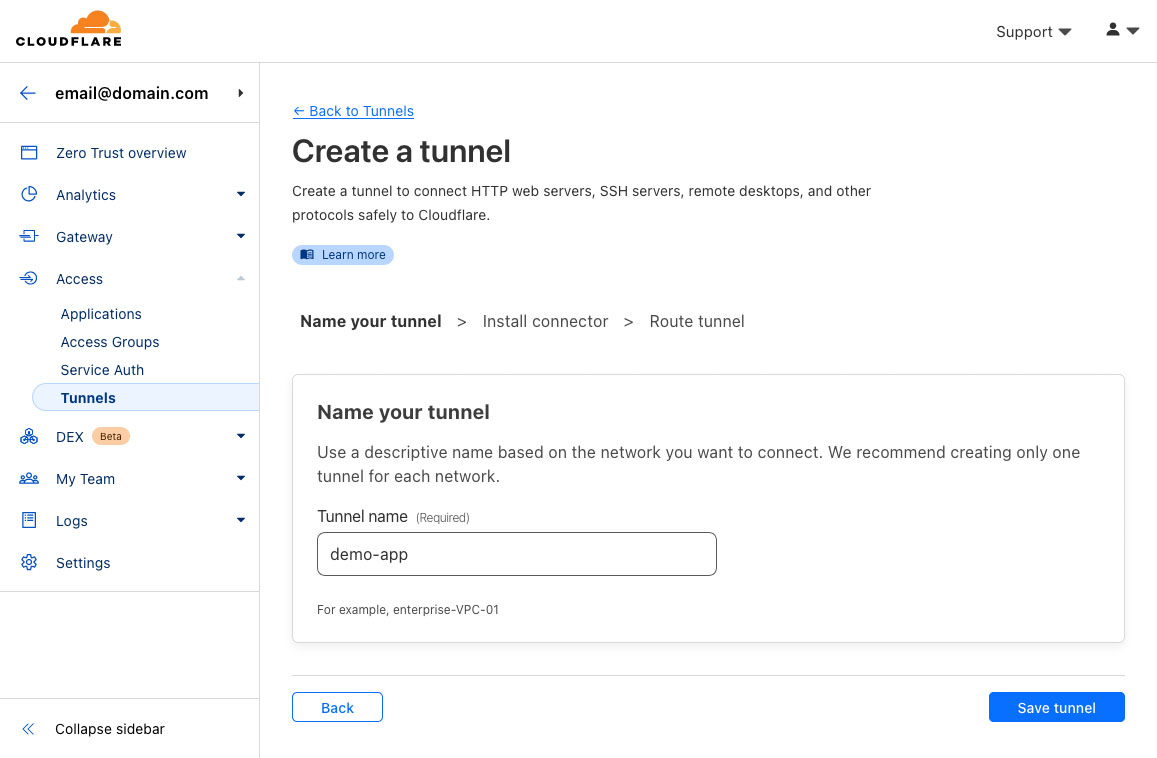Click the My Team people icon

click(x=29, y=479)
